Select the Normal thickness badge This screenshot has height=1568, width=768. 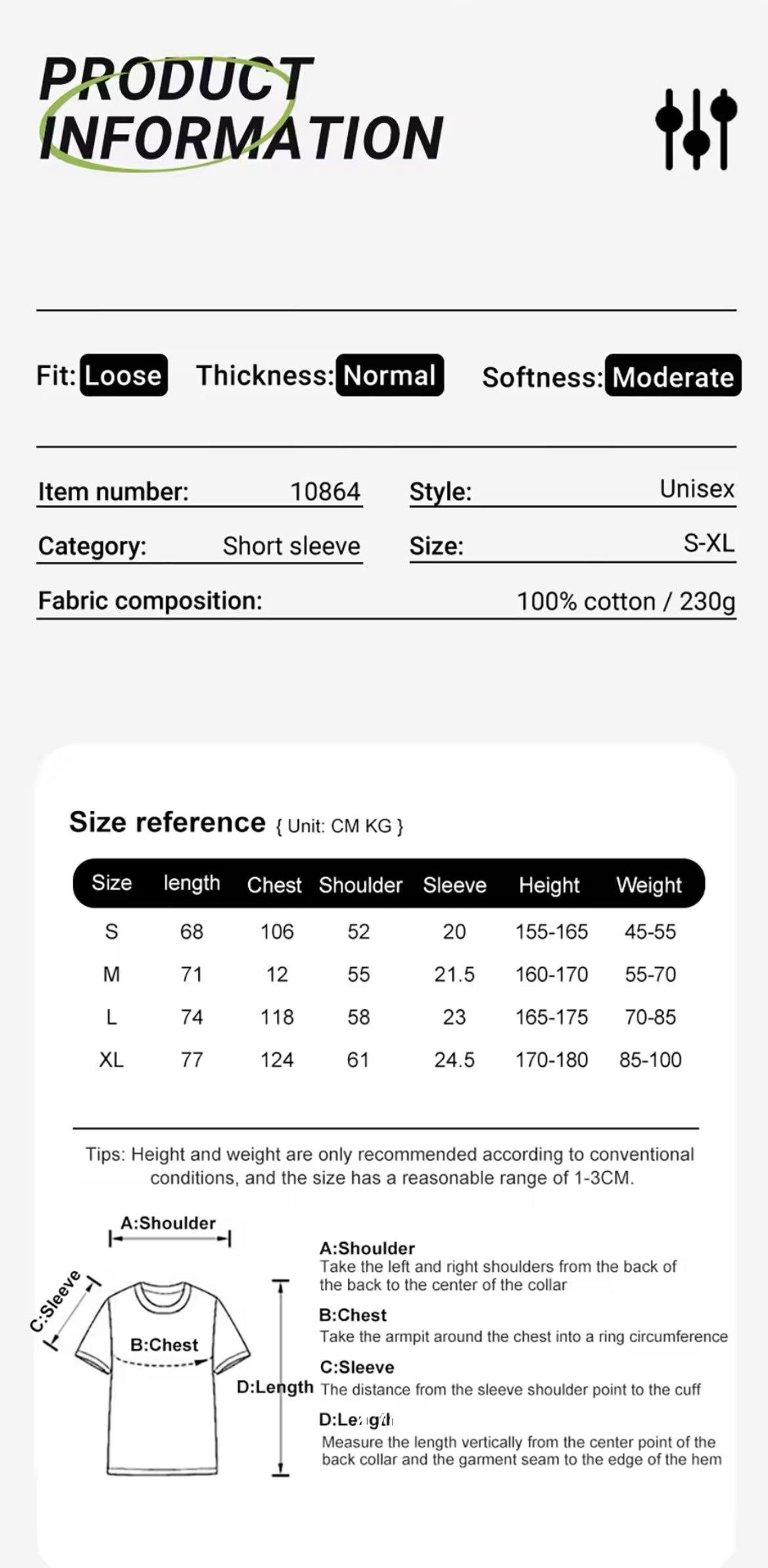pyautogui.click(x=389, y=375)
